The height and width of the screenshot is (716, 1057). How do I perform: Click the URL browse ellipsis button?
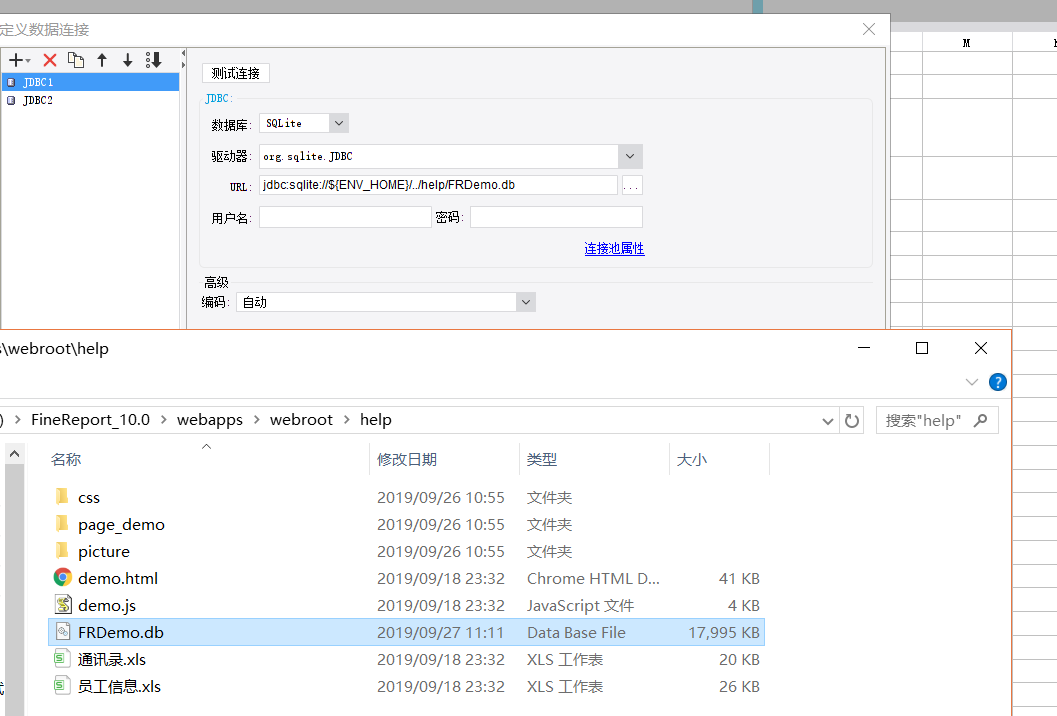(632, 185)
